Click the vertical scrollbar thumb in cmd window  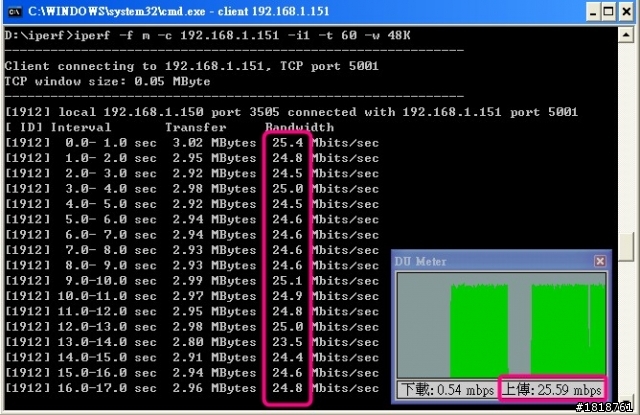coord(626,246)
